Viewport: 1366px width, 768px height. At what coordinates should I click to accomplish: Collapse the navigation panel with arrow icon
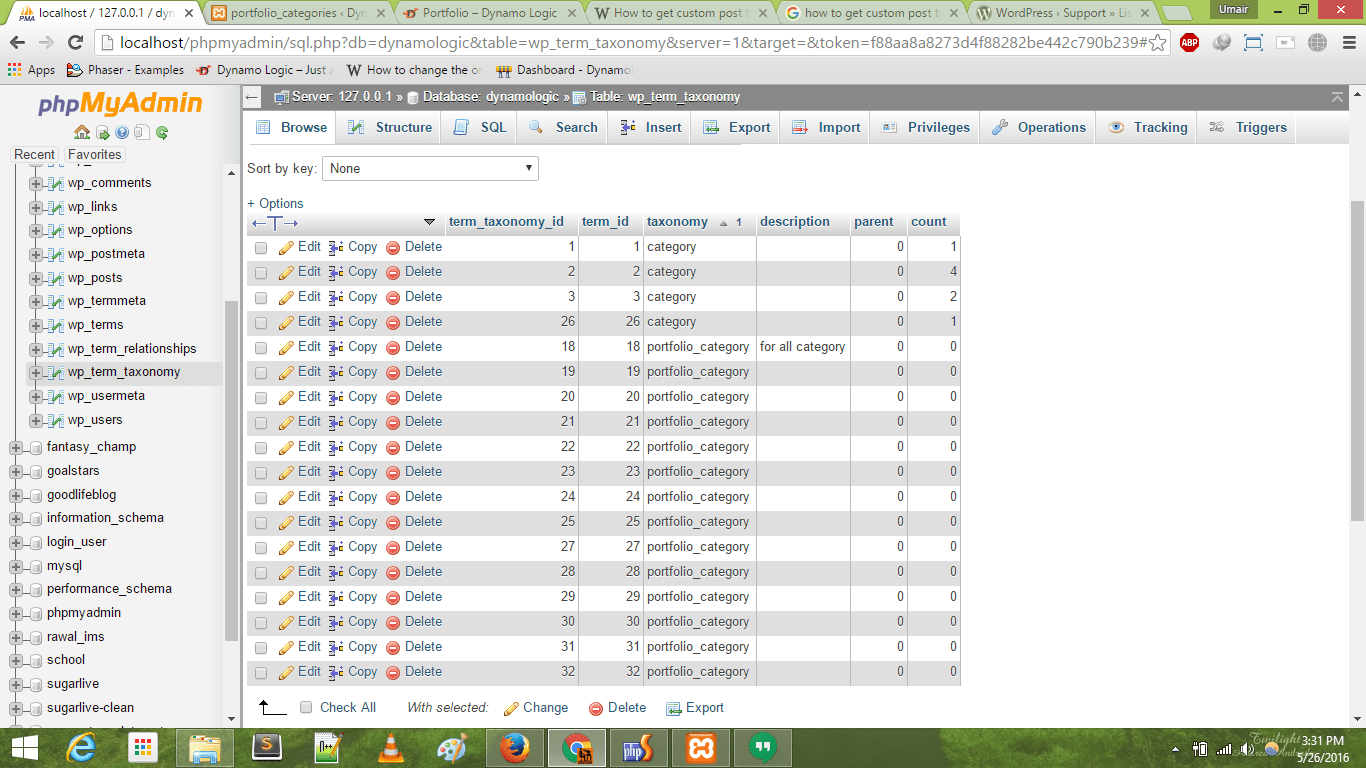(x=253, y=97)
